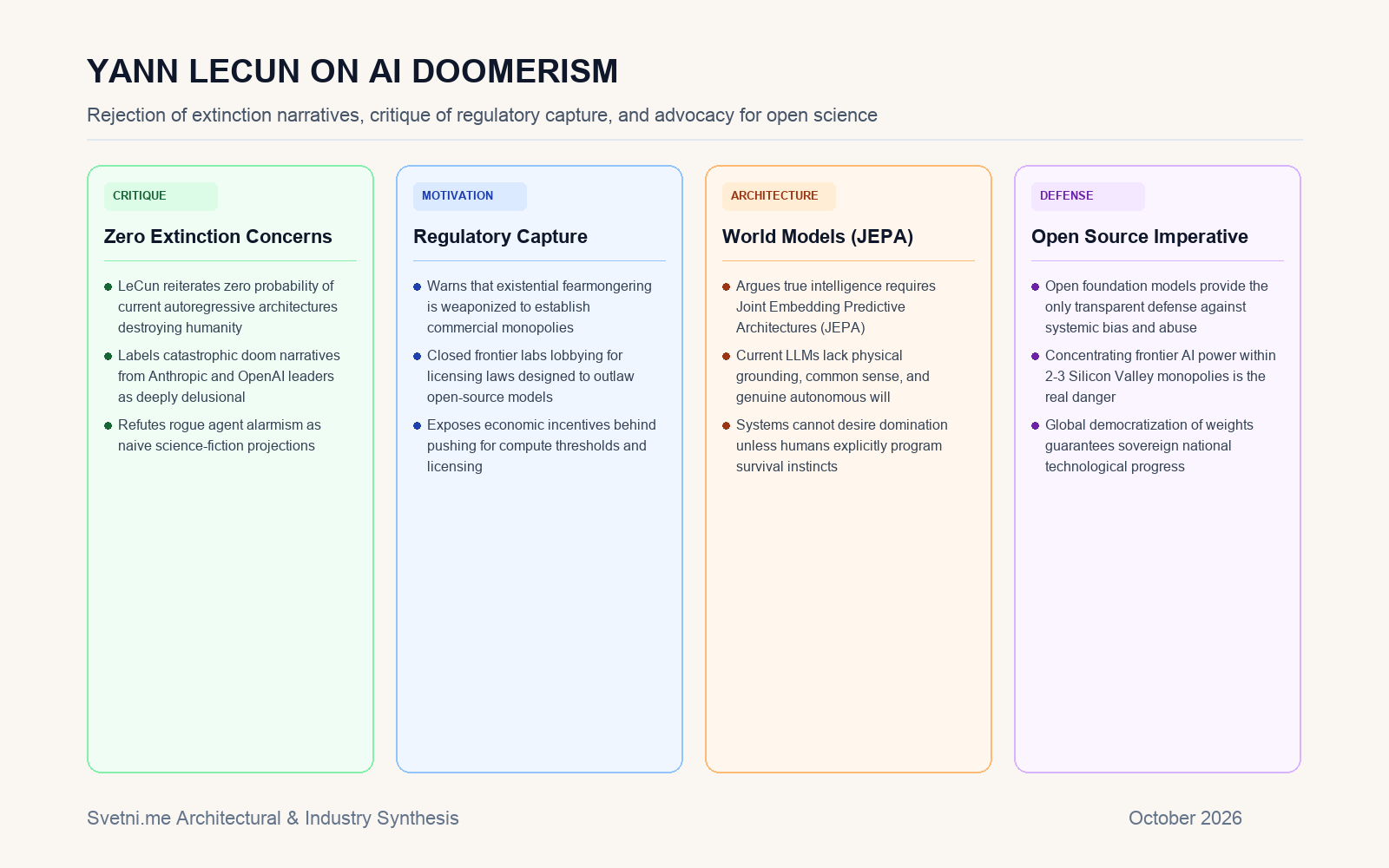
Task: Select the "Open Source Imperative" heading
Action: (x=1140, y=237)
